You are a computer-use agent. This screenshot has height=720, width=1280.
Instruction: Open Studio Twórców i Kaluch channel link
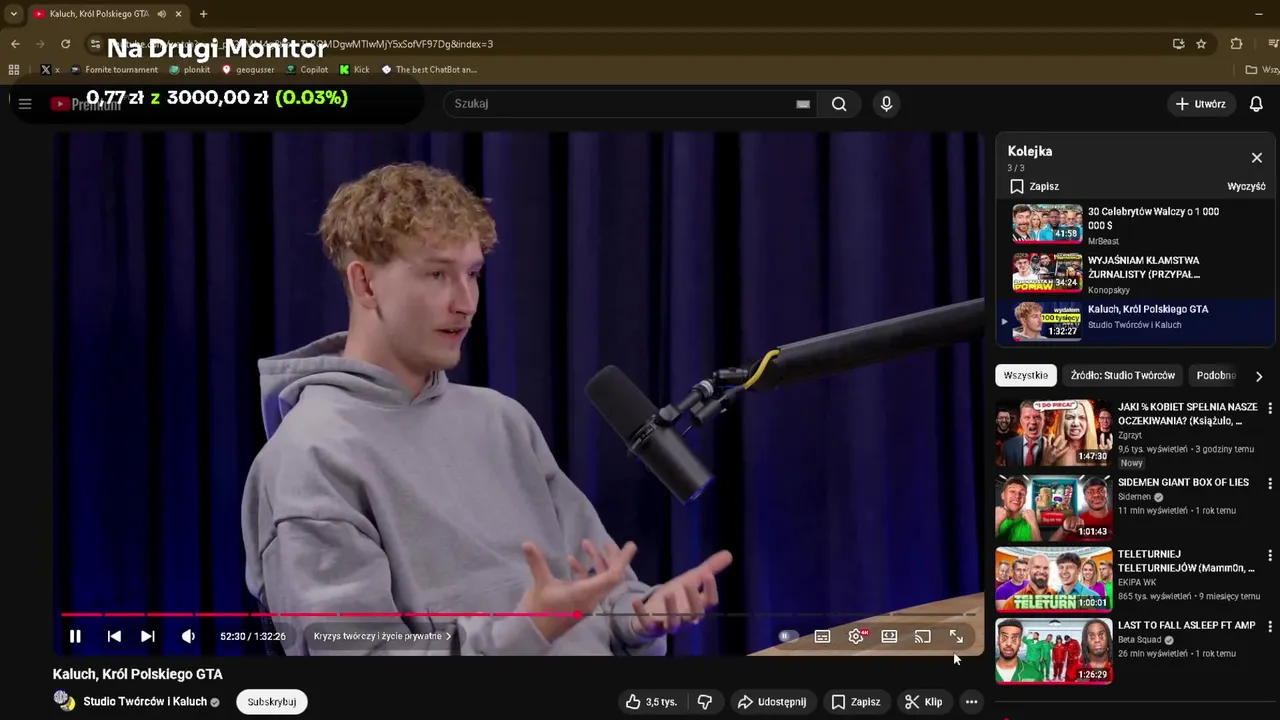pos(145,702)
